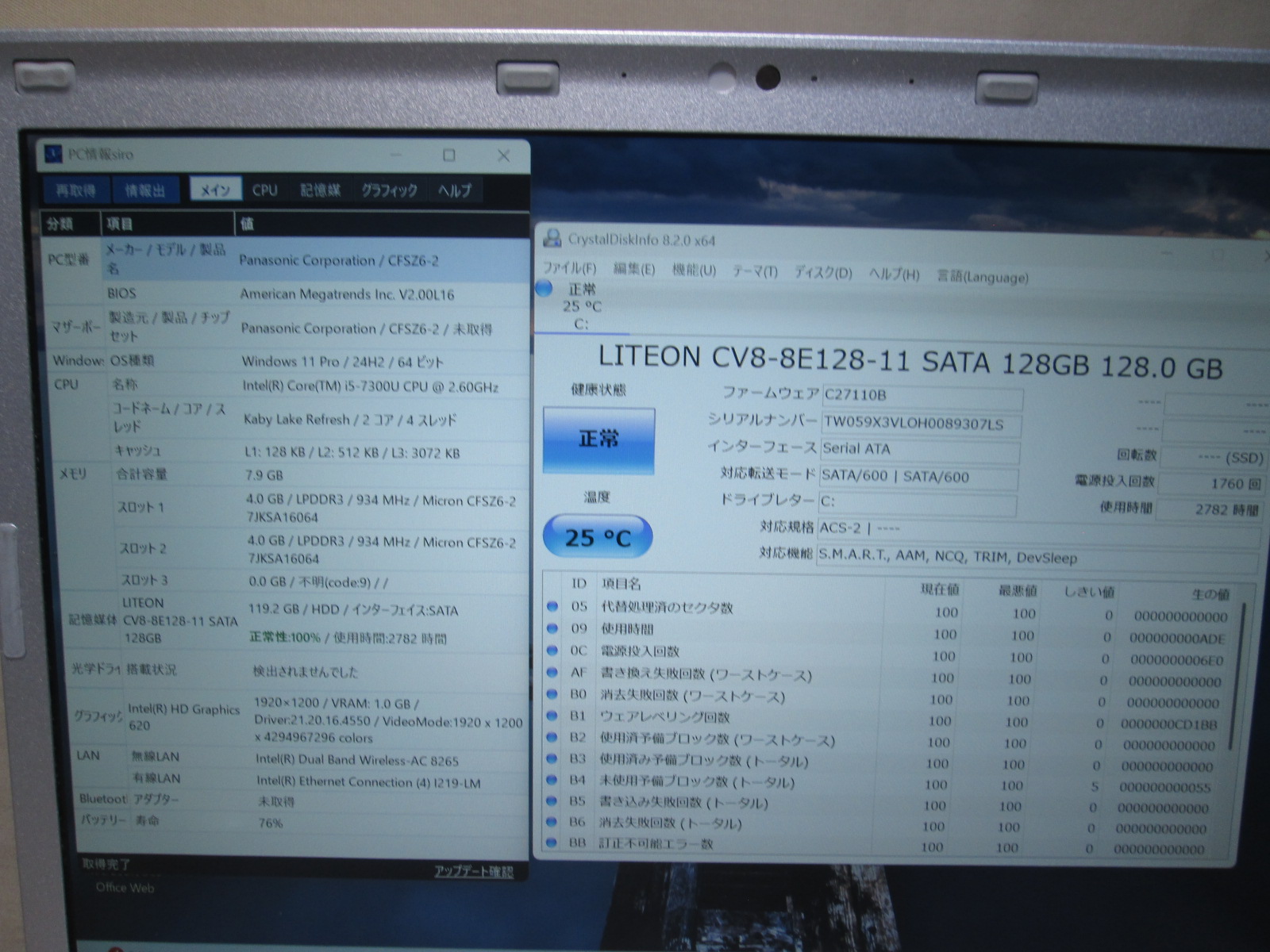The image size is (1270, 952).
Task: Click the power-on hours field 2782 時間
Action: [1210, 509]
